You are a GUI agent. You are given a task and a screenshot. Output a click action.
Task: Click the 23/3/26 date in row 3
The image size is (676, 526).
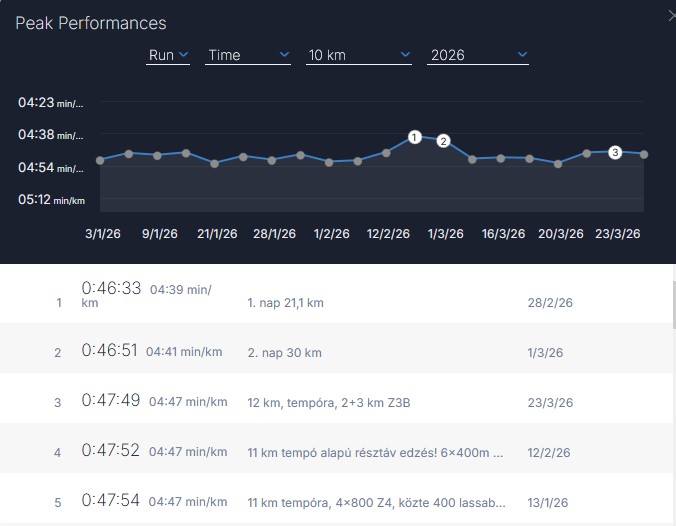tap(549, 402)
